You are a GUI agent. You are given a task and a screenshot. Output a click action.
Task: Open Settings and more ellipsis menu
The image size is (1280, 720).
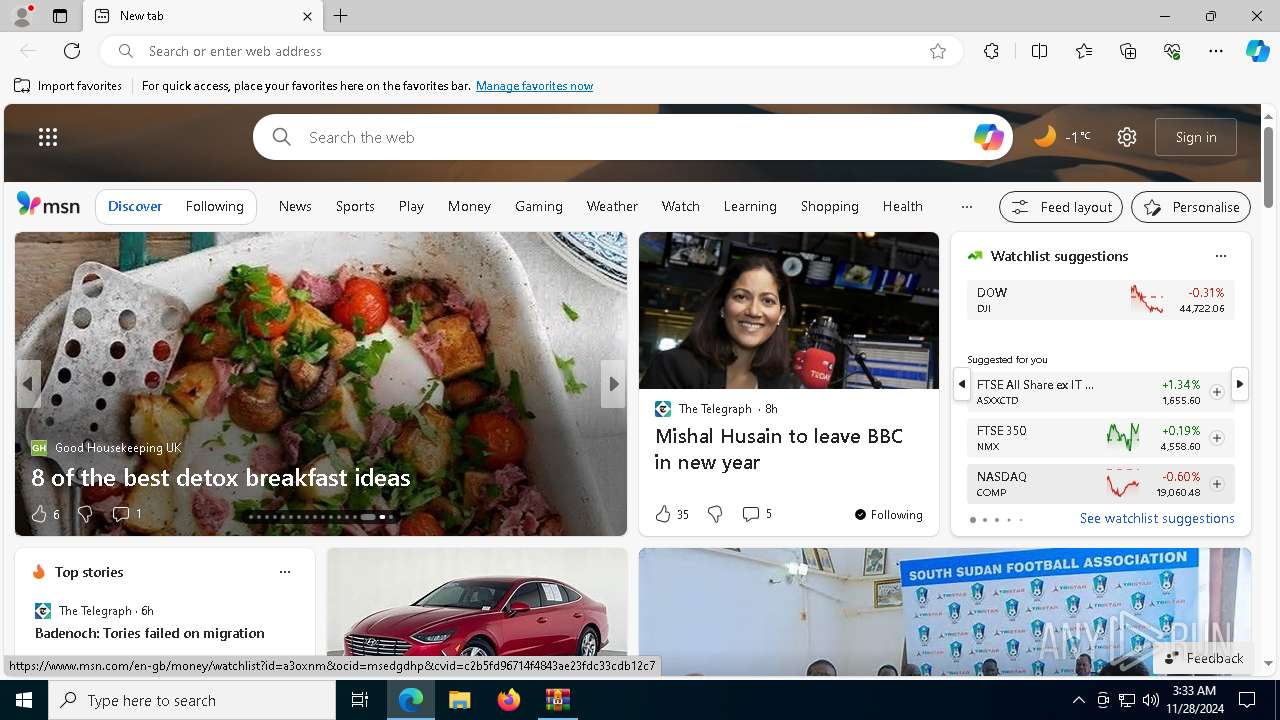click(1216, 51)
